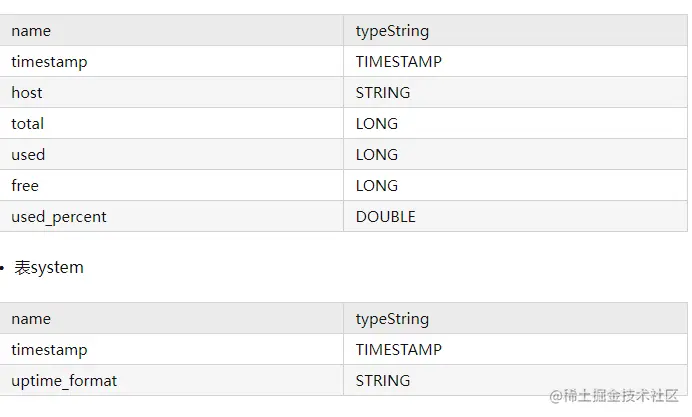The image size is (692, 417).
Task: Click the LONG type in the used row
Action: pos(377,155)
